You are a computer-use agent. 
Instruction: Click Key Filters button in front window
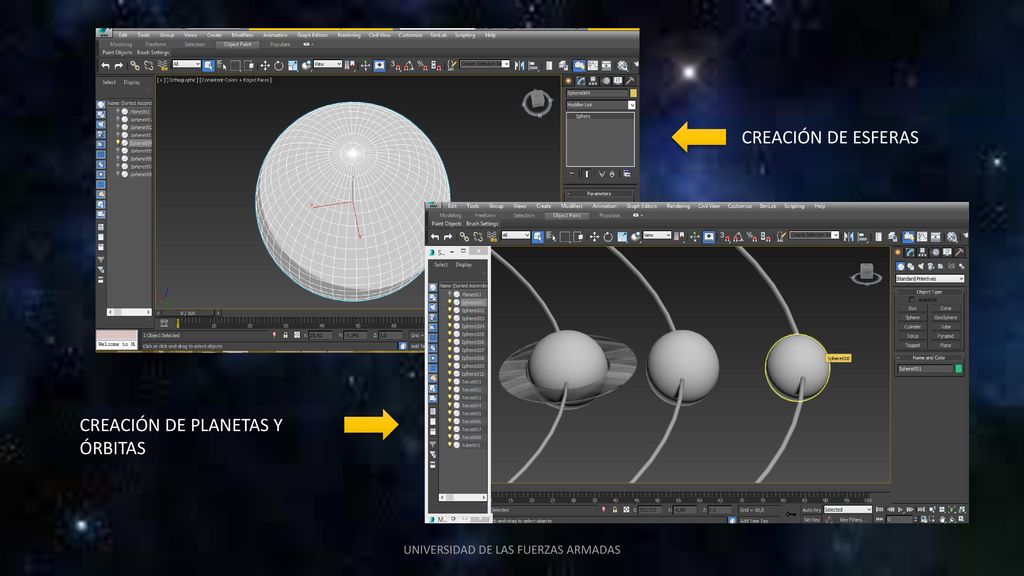(x=852, y=520)
